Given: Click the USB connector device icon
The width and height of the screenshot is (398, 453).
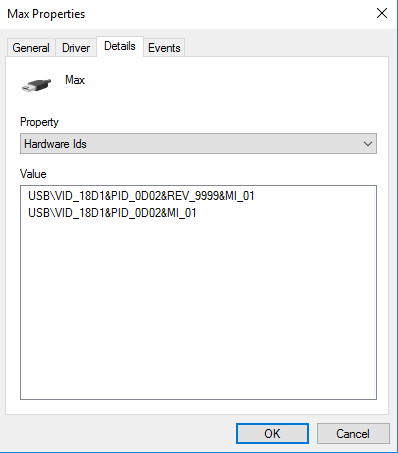Looking at the screenshot, I should [x=36, y=85].
